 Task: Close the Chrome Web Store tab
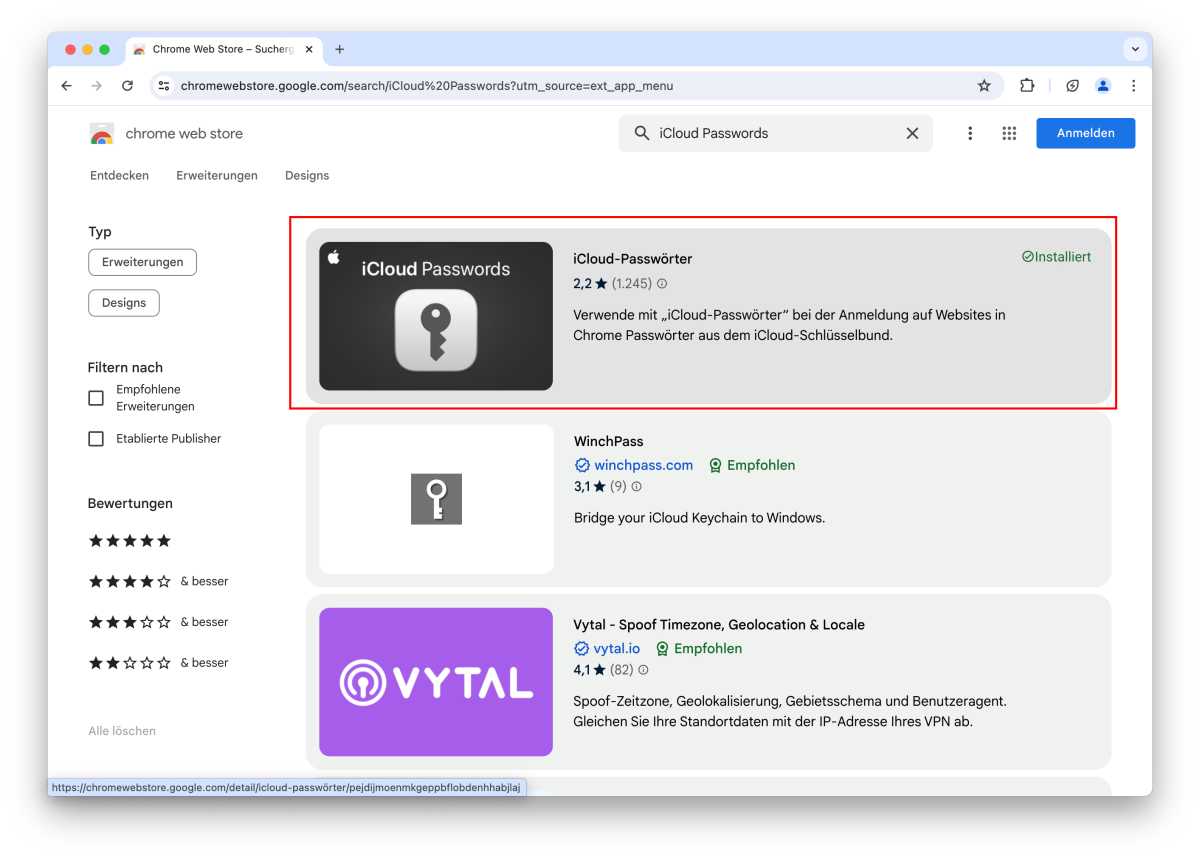(309, 49)
